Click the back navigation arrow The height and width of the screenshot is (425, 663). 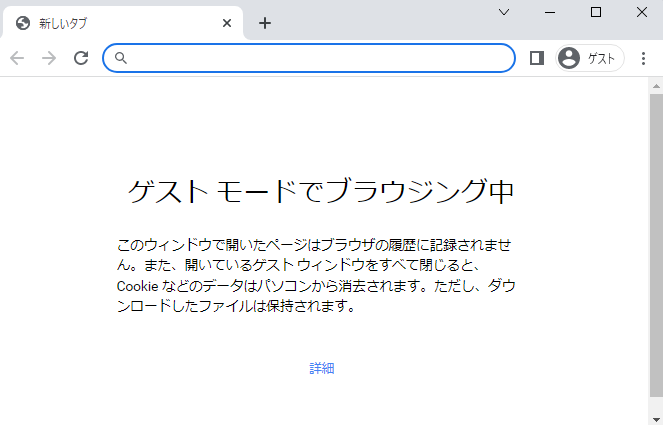[x=17, y=58]
